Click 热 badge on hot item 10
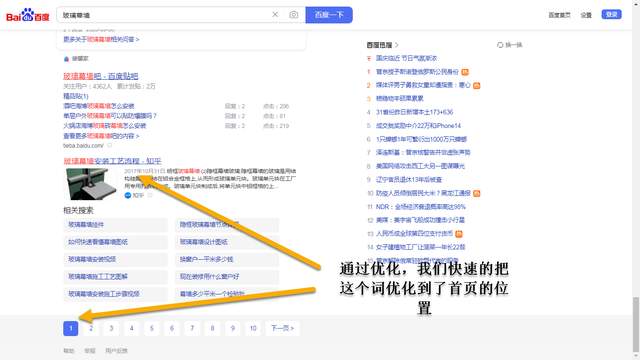 pyautogui.click(x=476, y=193)
